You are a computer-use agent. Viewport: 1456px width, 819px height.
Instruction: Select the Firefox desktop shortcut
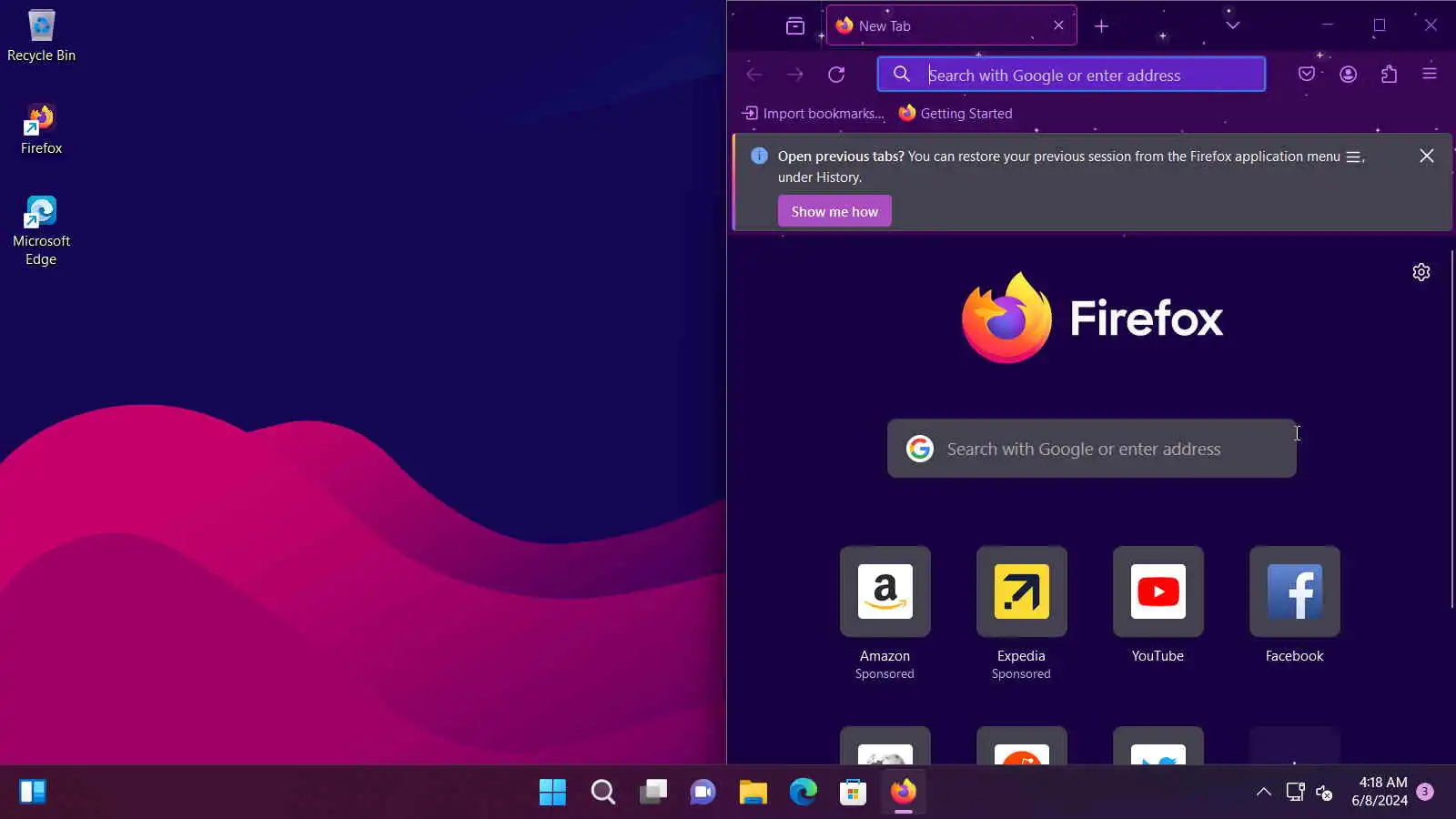pos(41,129)
